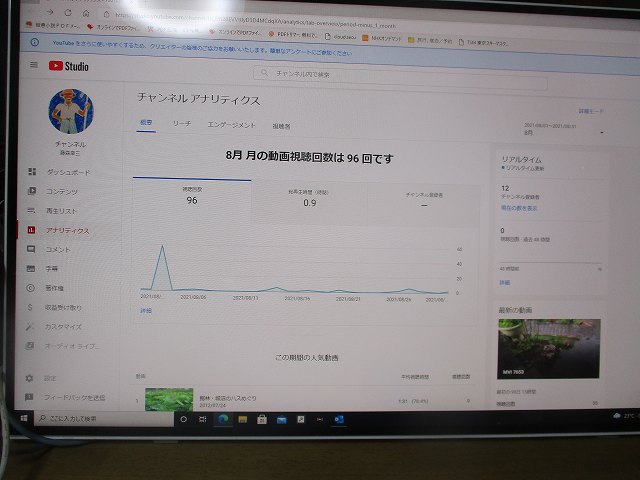The width and height of the screenshot is (640, 480).
Task: Switch to the エンゲージメント tab
Action: [231, 126]
